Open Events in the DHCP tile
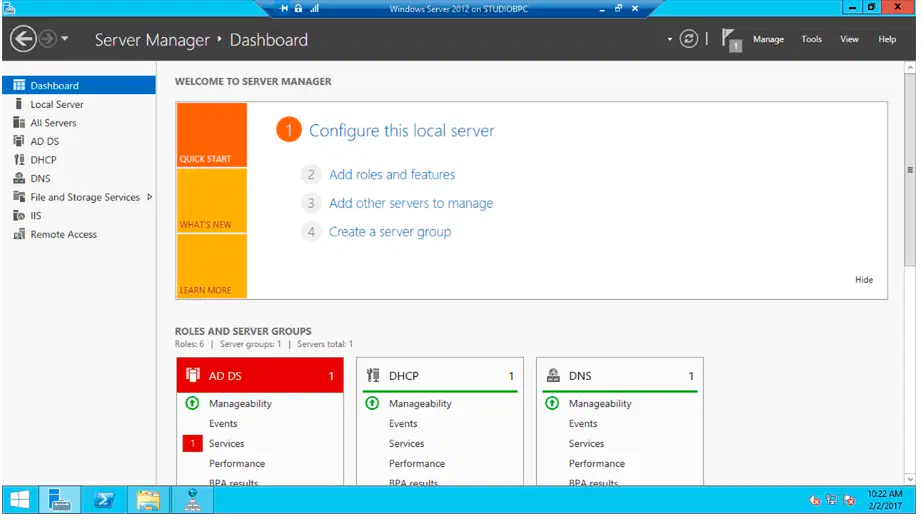This screenshot has height=520, width=923. [403, 423]
